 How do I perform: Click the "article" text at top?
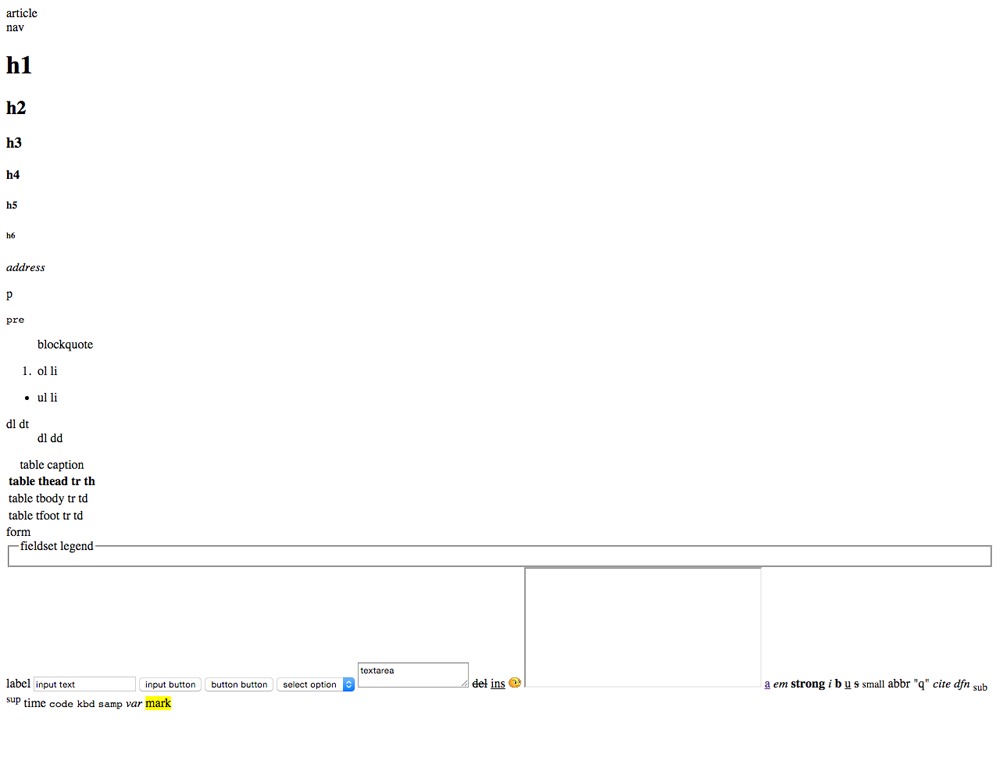tap(22, 13)
